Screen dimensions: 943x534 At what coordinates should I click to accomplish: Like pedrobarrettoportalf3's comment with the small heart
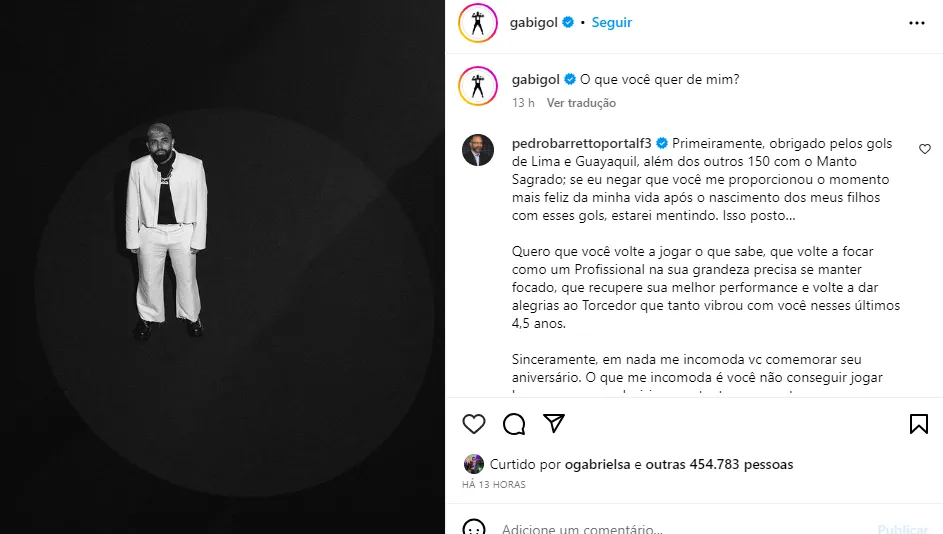point(925,149)
